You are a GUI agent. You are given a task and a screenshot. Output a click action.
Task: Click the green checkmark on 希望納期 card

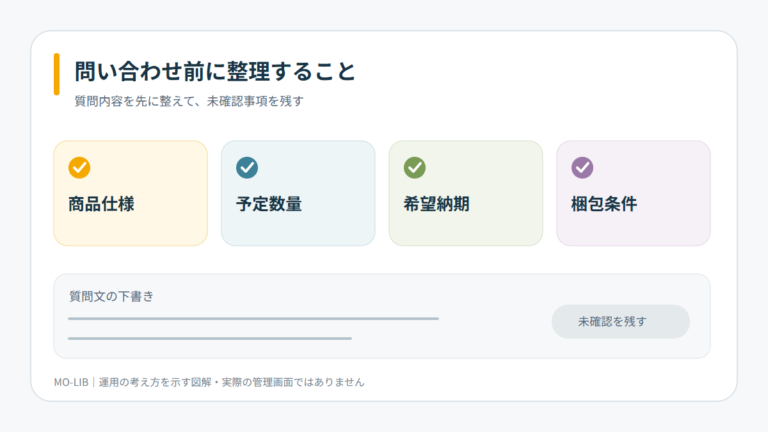414,168
